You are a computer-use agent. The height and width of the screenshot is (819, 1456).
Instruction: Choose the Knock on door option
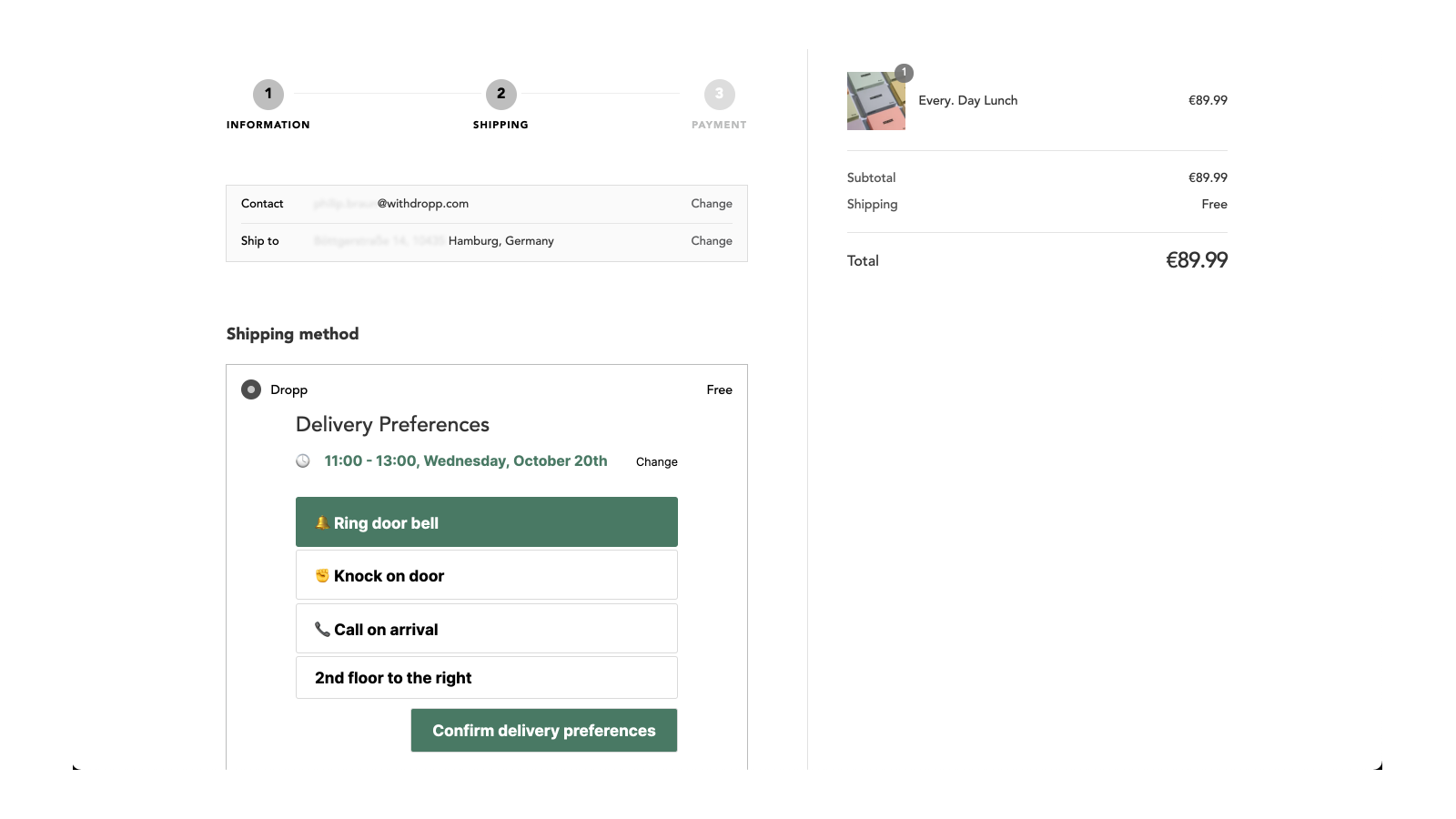coord(487,575)
